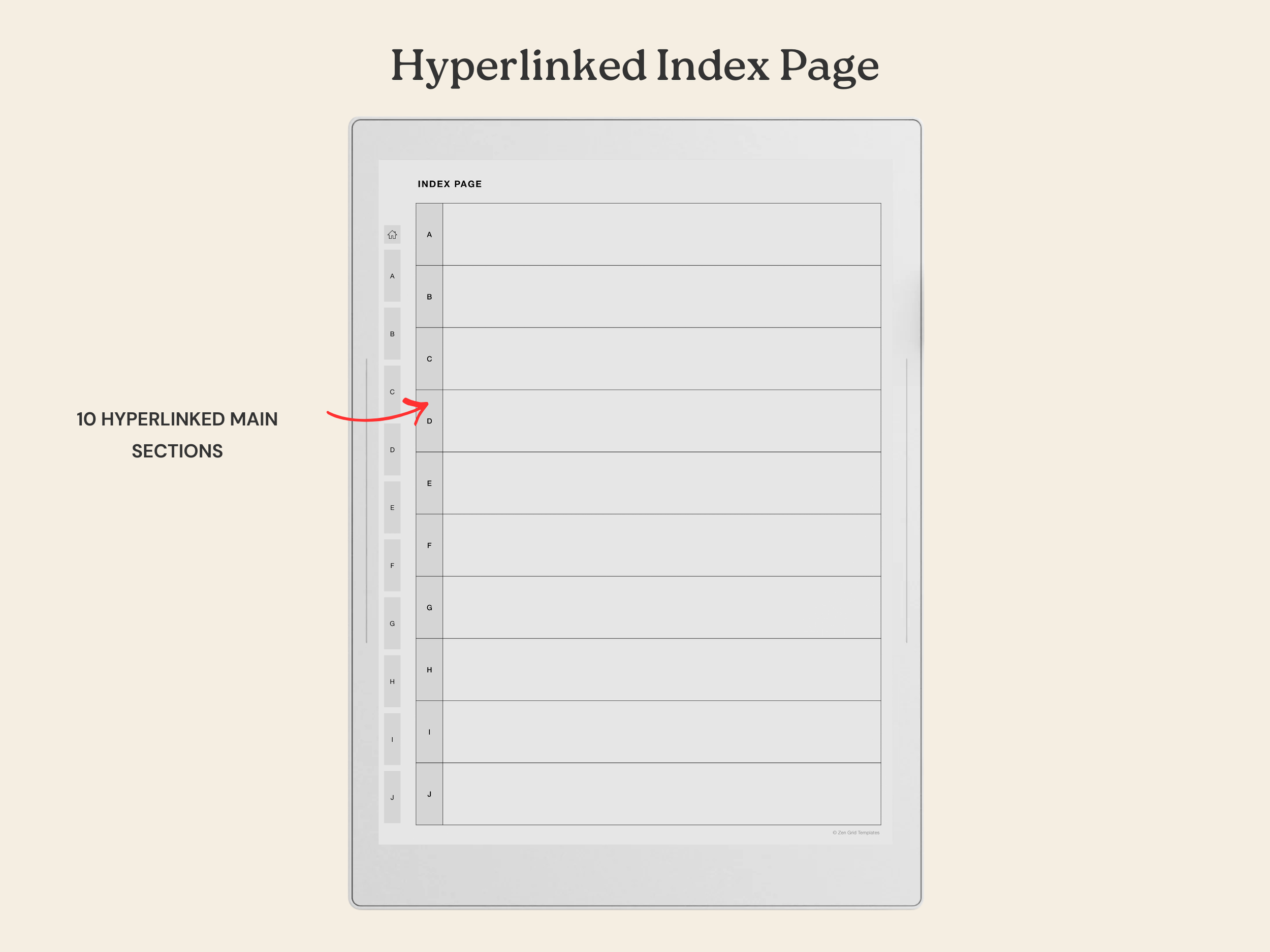Click the home icon in sidebar
This screenshot has height=952, width=1270.
pyautogui.click(x=392, y=235)
